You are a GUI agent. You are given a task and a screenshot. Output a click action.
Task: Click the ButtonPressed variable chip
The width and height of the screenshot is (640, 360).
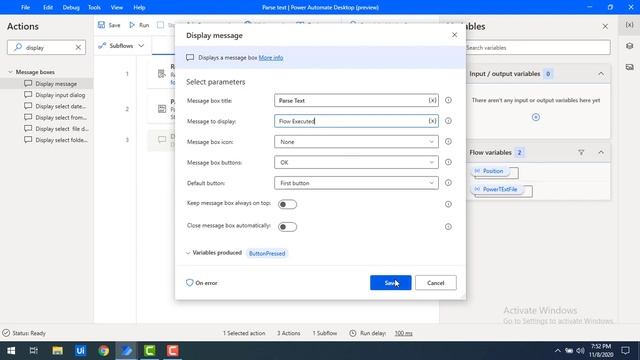[267, 253]
